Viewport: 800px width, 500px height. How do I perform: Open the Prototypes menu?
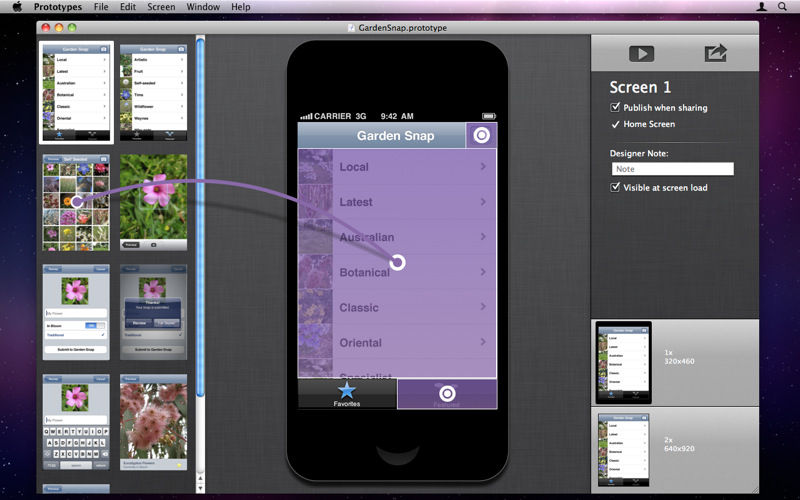[x=58, y=7]
